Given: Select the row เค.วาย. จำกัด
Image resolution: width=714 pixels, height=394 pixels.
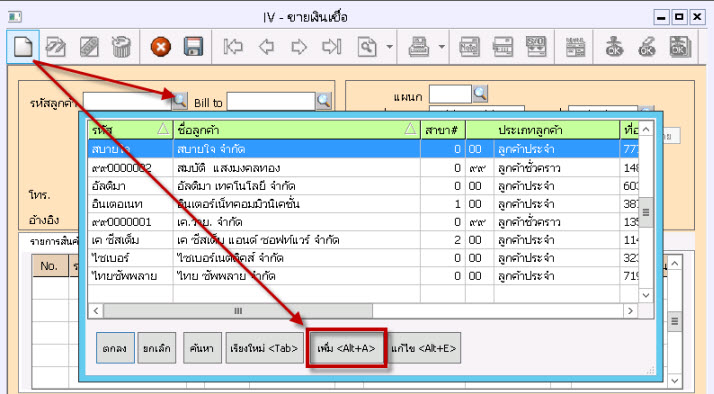Looking at the screenshot, I should tap(363, 222).
